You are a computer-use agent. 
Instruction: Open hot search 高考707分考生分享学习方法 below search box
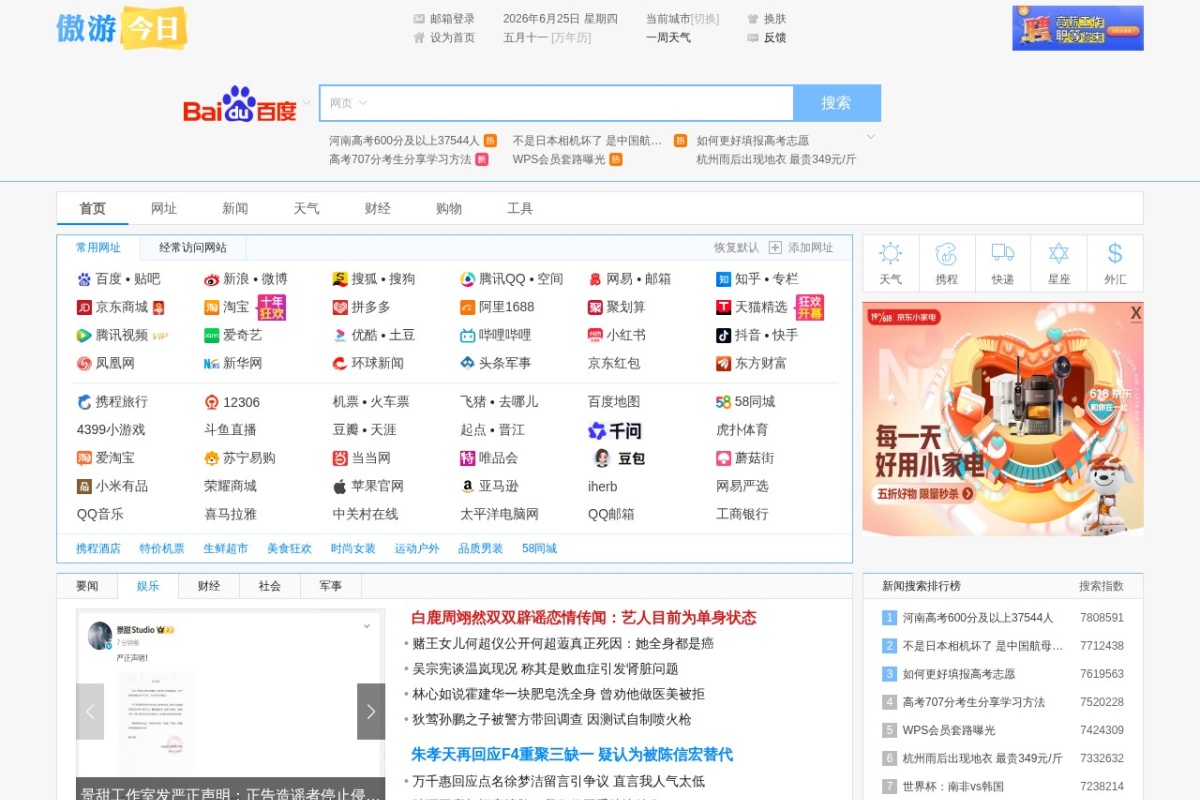point(400,159)
